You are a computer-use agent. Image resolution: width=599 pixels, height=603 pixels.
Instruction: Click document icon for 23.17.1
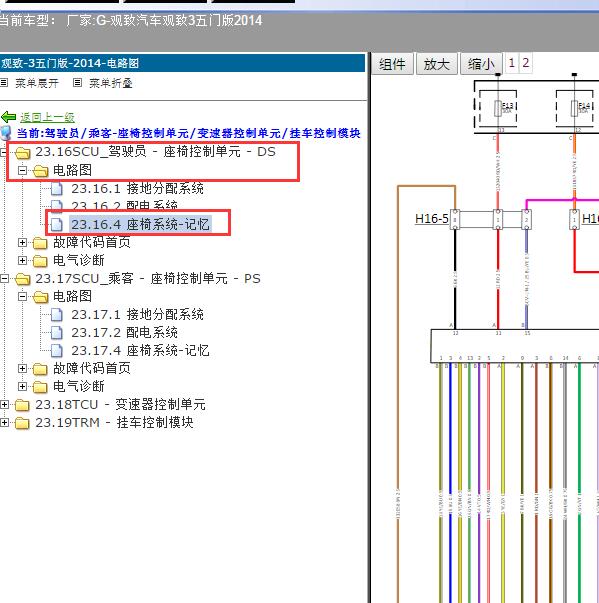click(57, 315)
